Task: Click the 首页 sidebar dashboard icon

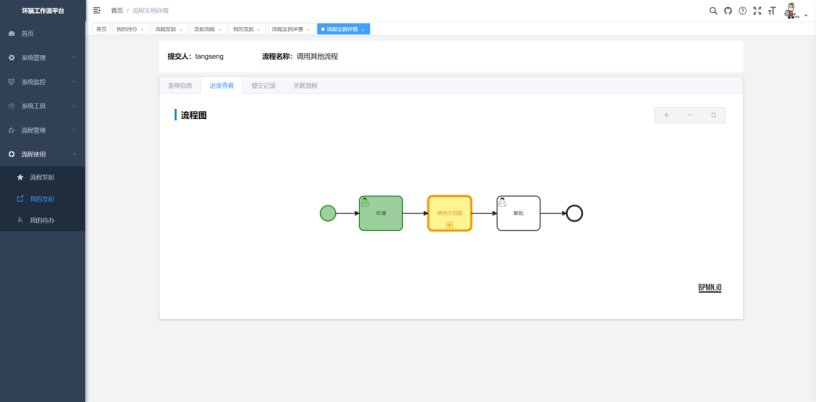Action: coord(12,33)
